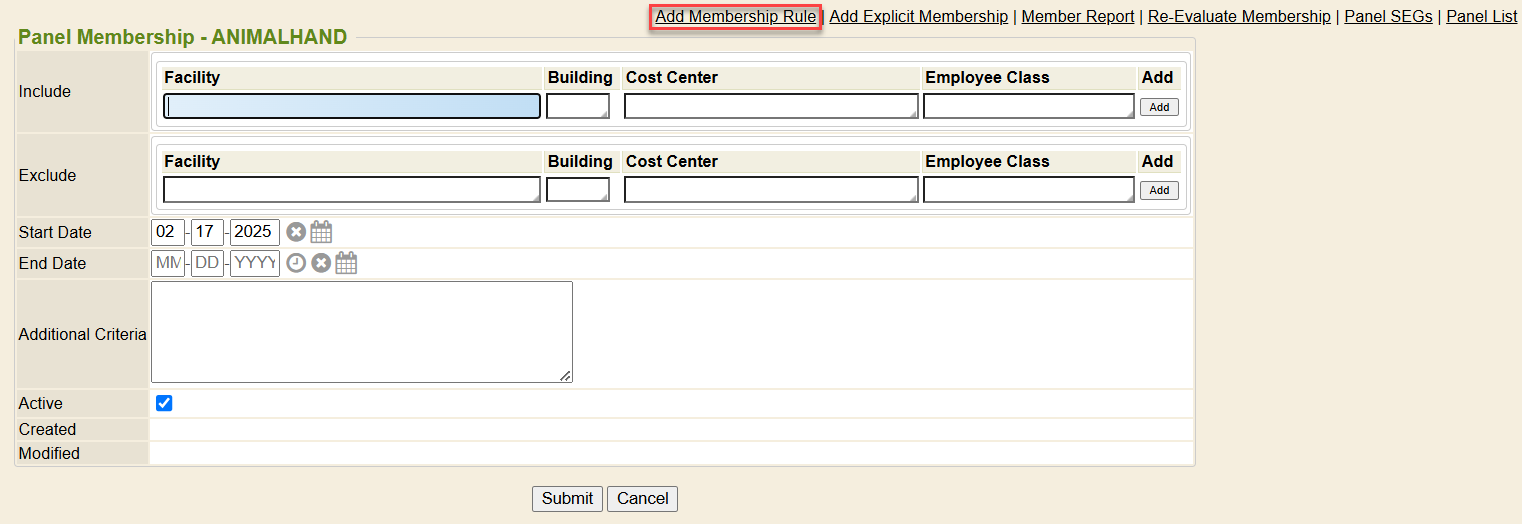Focus the Include Cost Center field
Image resolution: width=1522 pixels, height=524 pixels.
pos(770,106)
